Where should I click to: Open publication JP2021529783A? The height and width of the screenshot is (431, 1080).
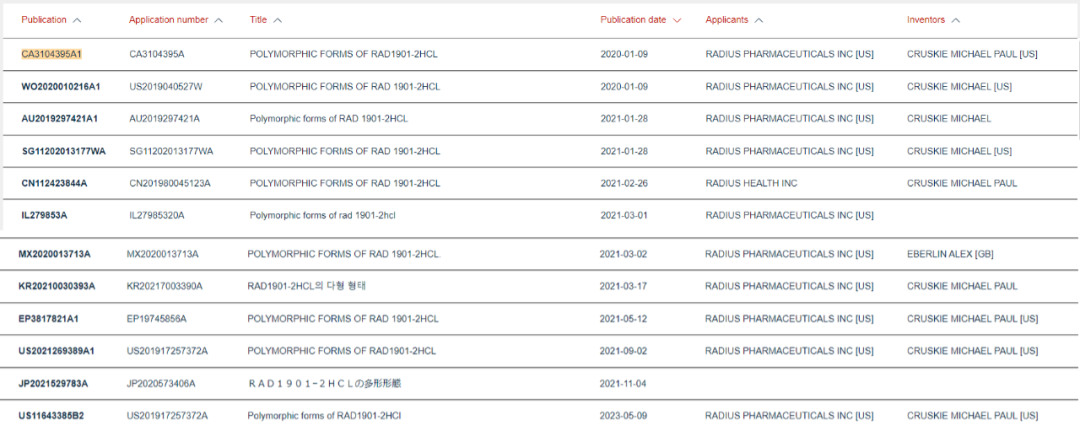click(53, 383)
